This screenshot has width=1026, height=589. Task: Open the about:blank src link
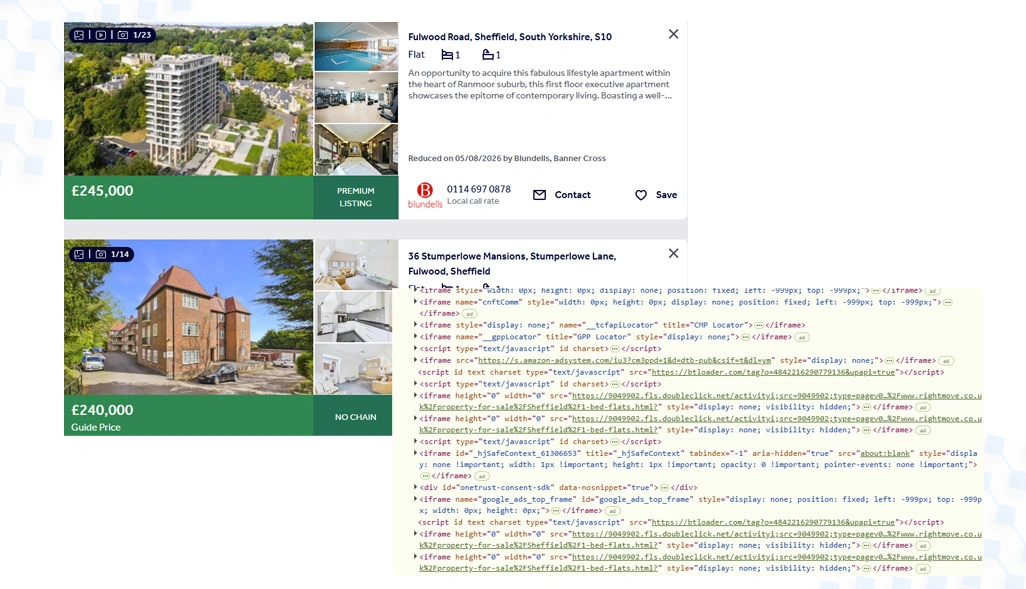(x=884, y=453)
